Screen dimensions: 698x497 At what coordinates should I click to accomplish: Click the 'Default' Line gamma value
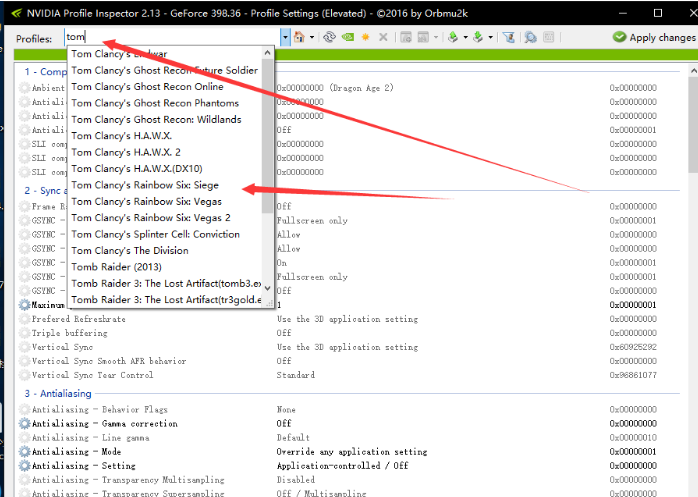(x=293, y=437)
